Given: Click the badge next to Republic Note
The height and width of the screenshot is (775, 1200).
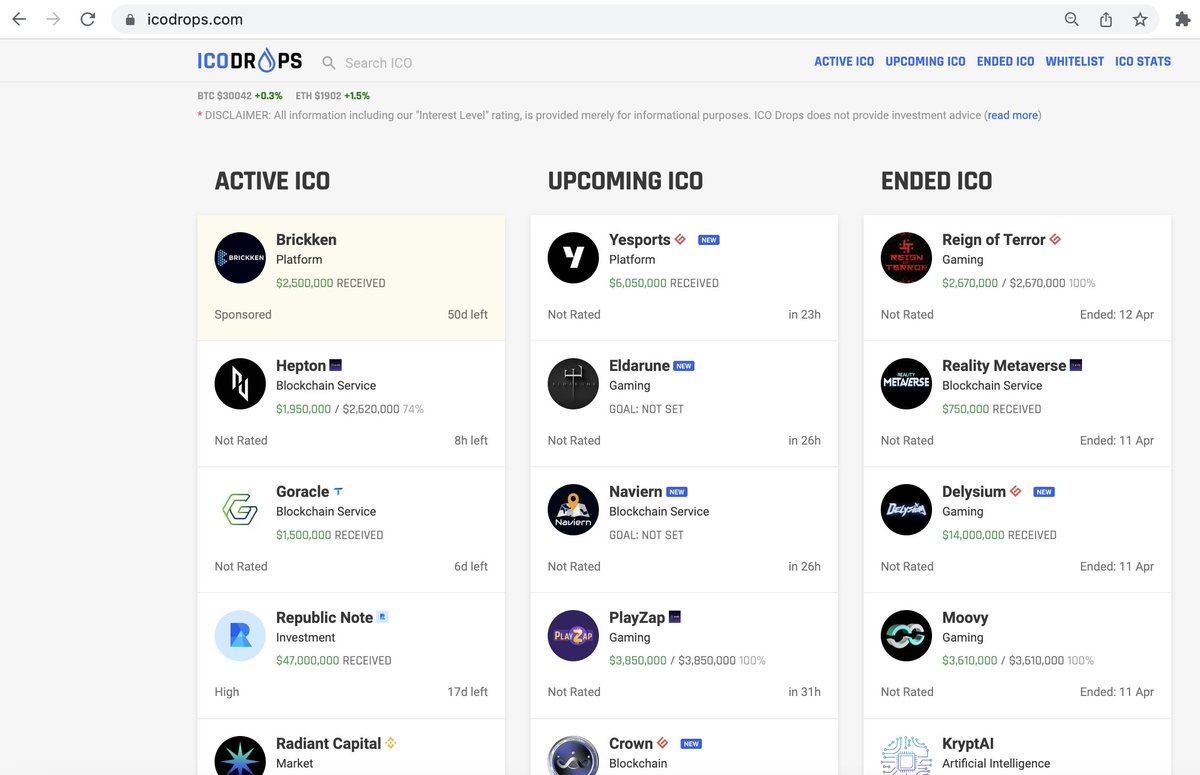Looking at the screenshot, I should 382,617.
